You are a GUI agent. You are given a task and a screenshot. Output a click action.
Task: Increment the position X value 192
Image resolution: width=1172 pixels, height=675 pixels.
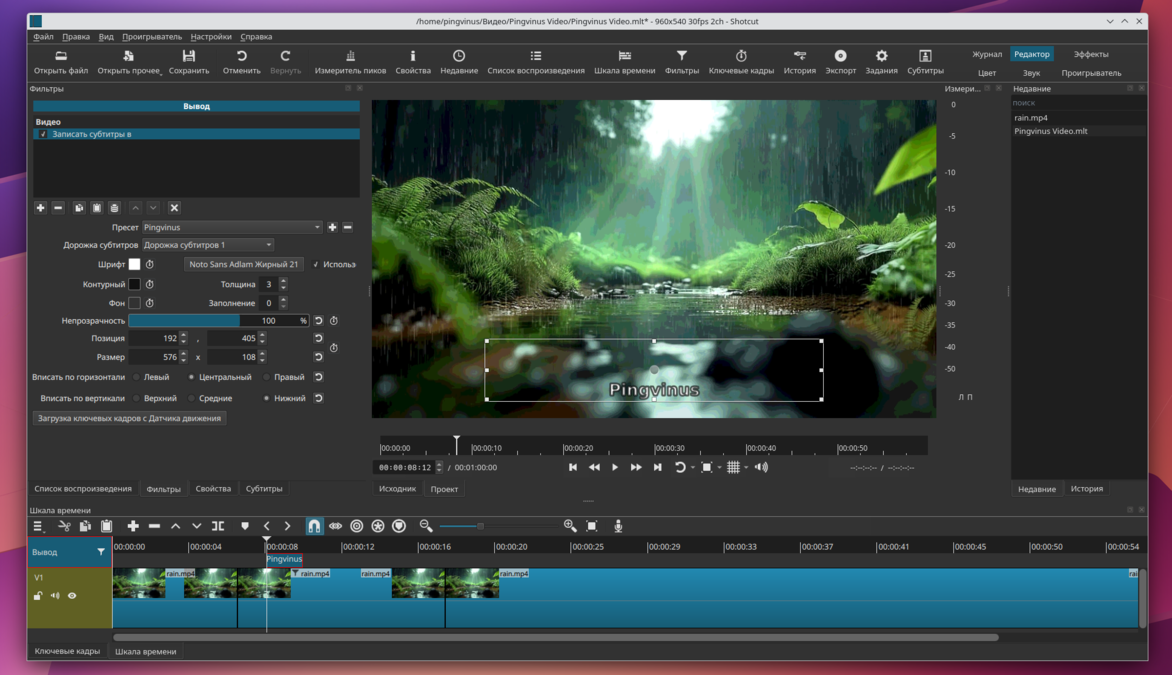[184, 335]
